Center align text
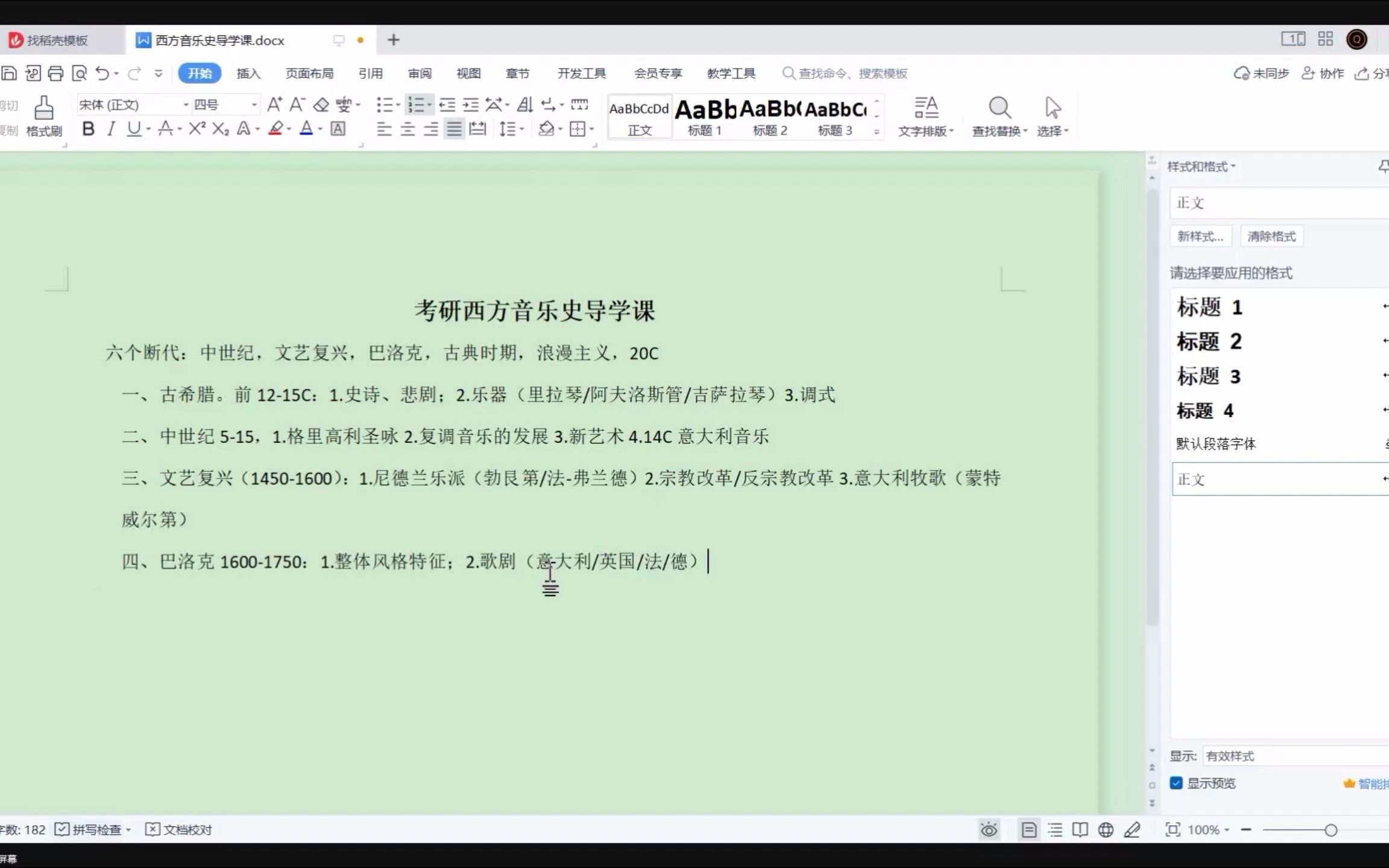The width and height of the screenshot is (1389, 868). 408,128
